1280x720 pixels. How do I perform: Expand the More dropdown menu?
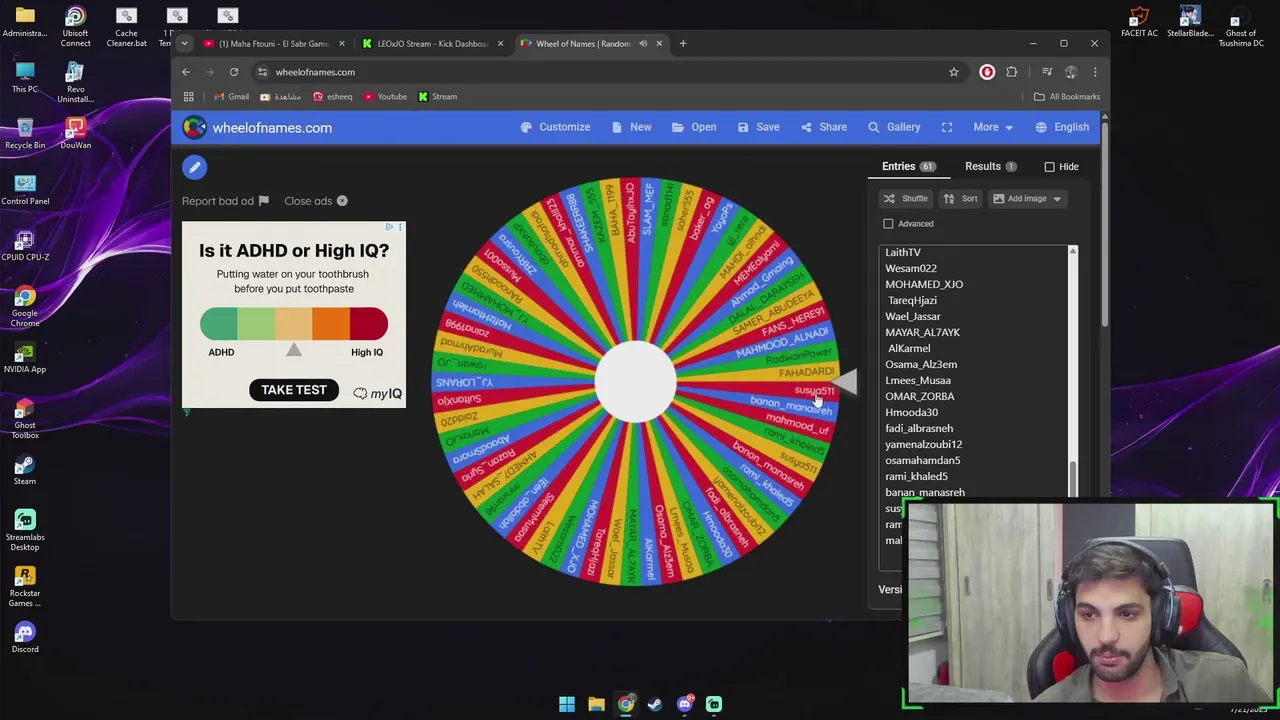pos(993,127)
